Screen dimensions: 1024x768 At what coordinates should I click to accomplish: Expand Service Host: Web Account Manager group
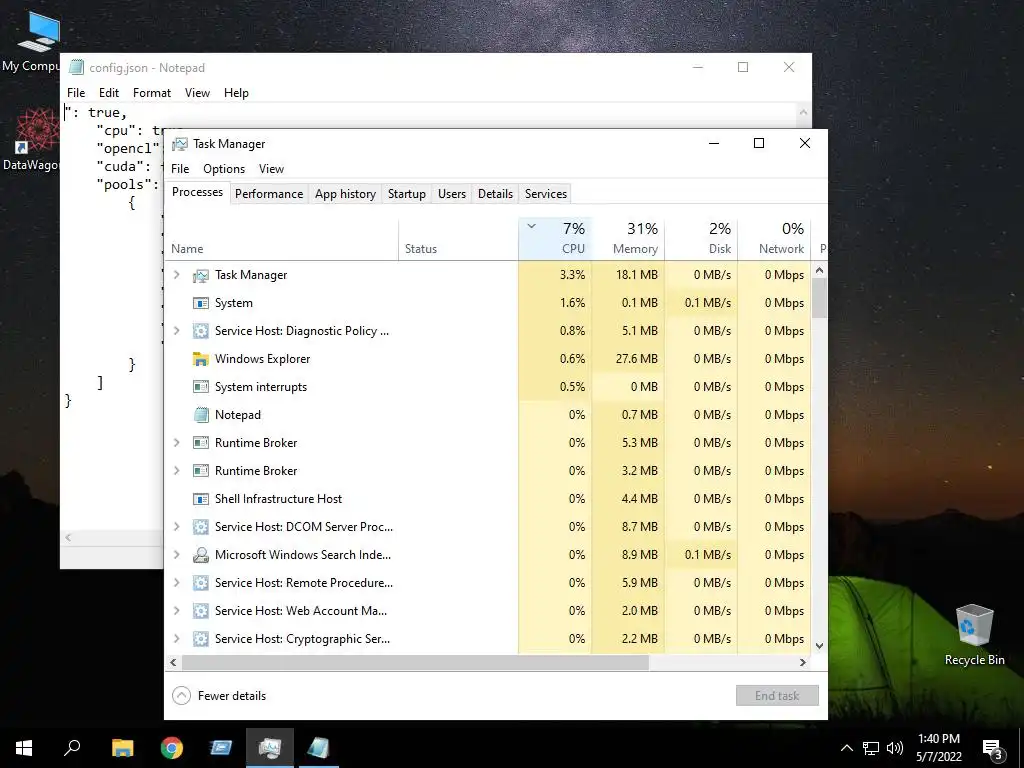pos(176,611)
